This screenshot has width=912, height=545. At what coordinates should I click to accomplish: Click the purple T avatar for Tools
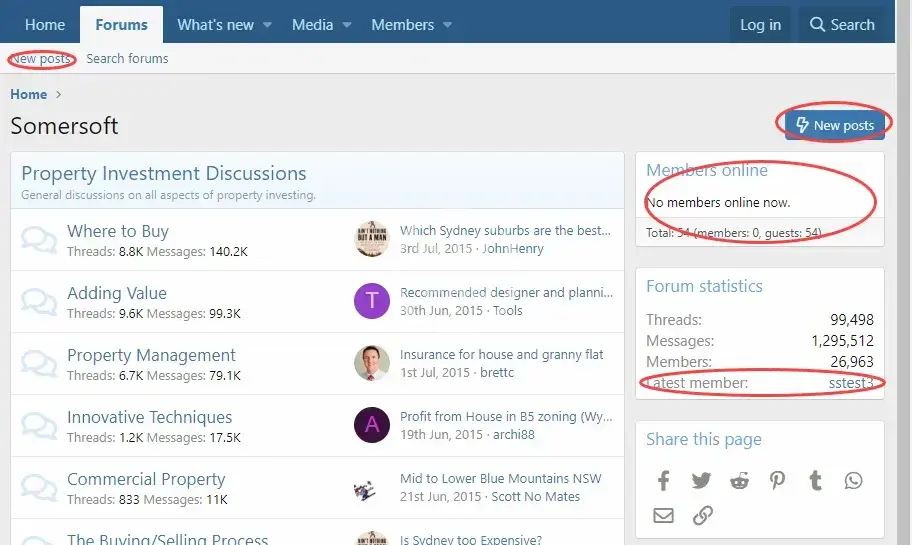[x=372, y=301]
